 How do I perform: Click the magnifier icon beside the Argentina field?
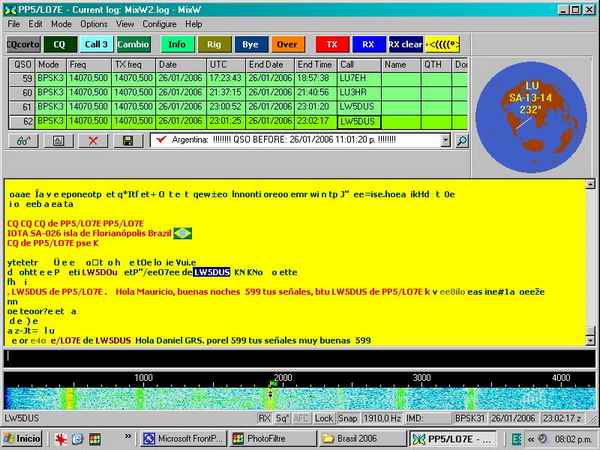point(461,141)
